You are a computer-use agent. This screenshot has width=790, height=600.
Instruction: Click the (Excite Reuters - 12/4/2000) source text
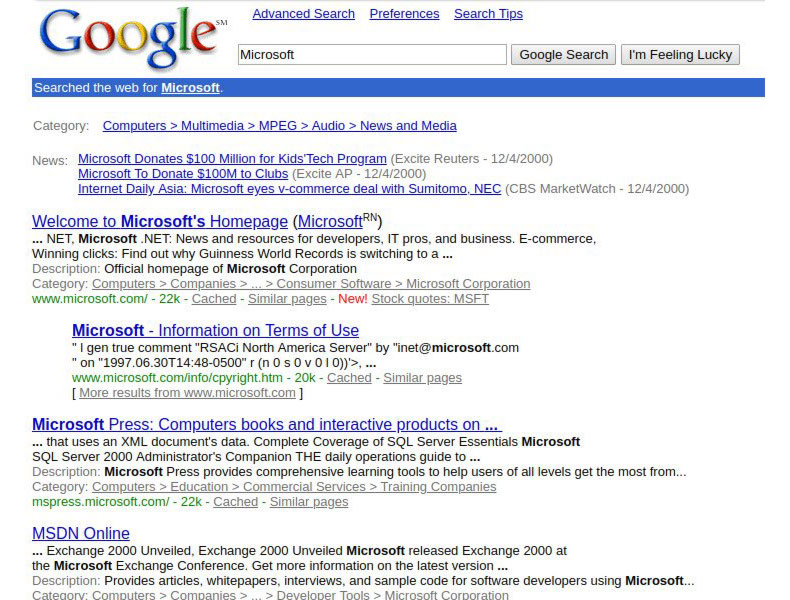pyautogui.click(x=472, y=159)
